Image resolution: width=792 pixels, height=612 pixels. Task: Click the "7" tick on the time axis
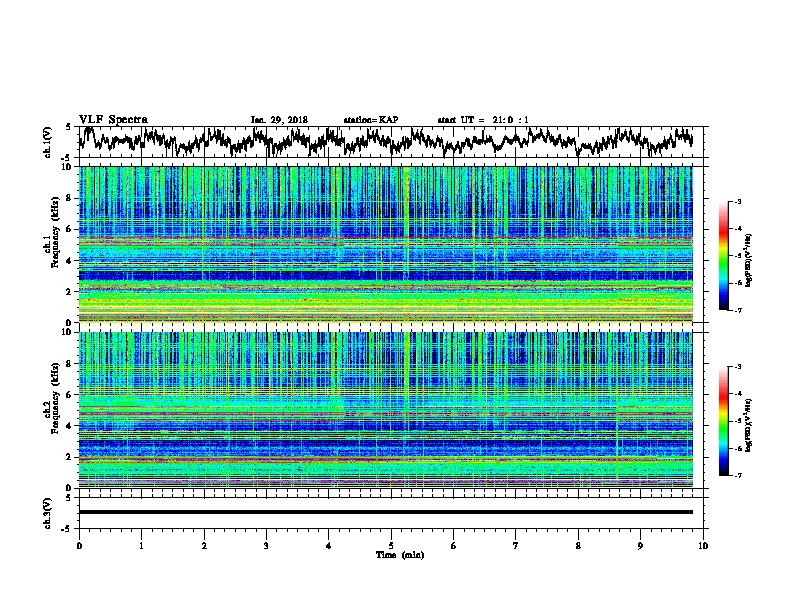tap(516, 545)
